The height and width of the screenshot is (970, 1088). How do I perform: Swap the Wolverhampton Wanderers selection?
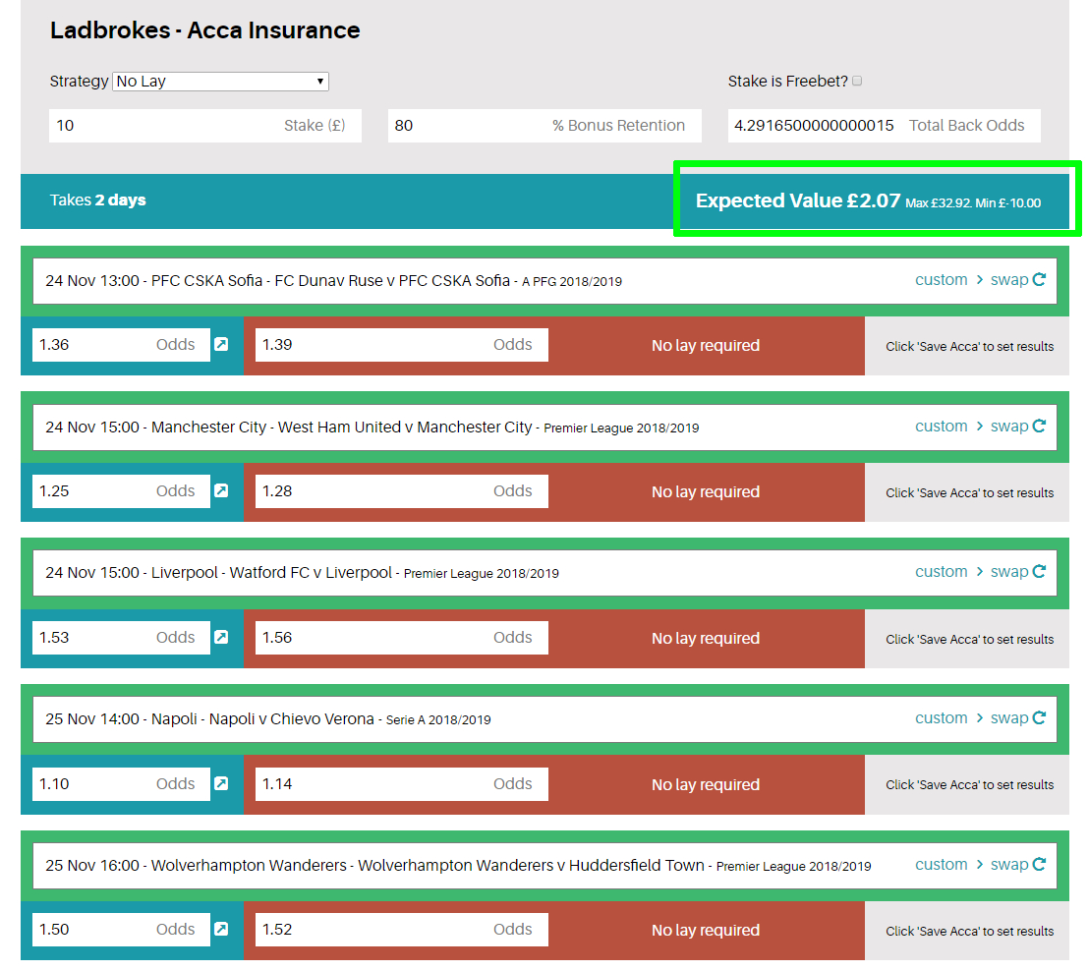pyautogui.click(x=1018, y=865)
